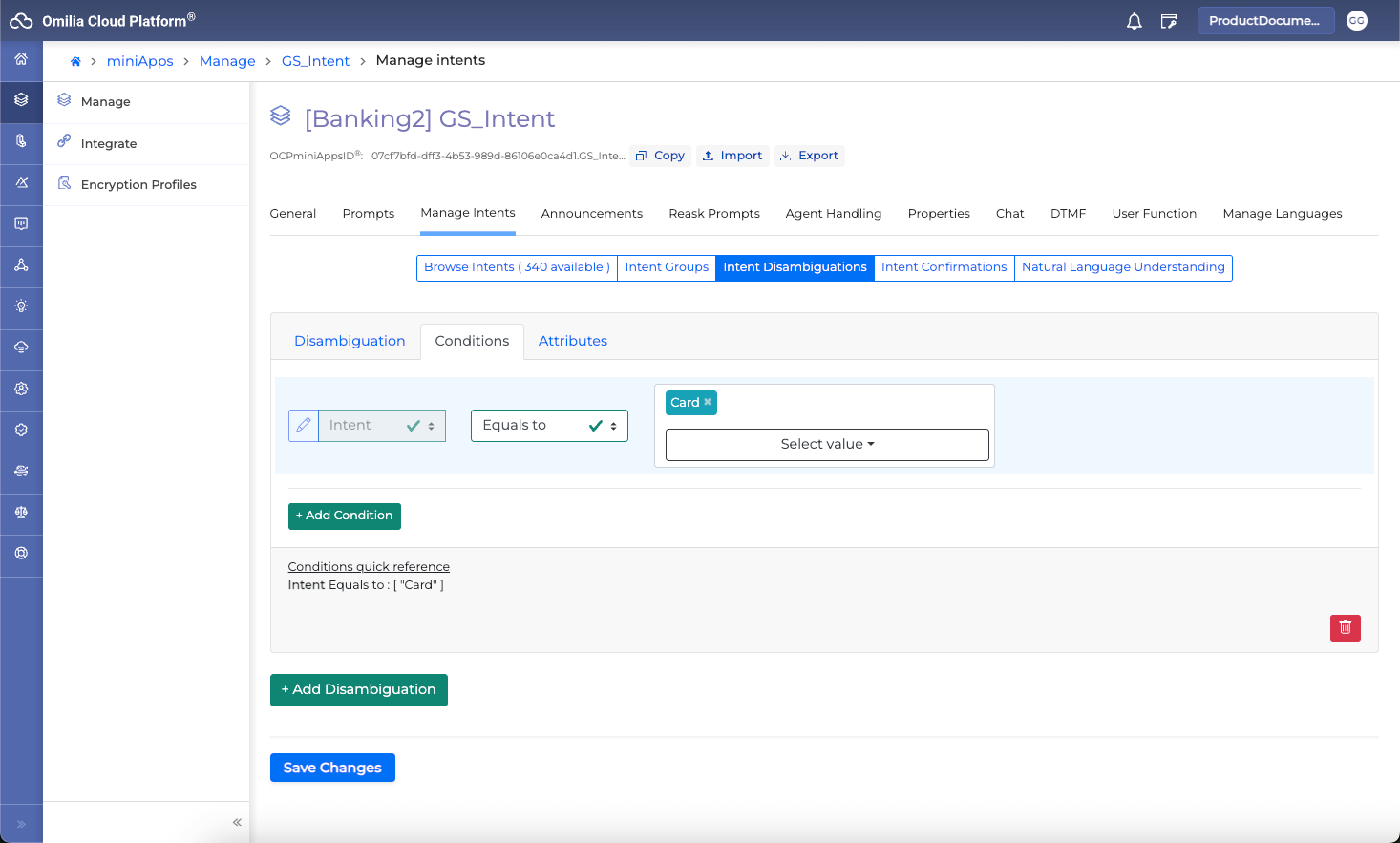Open the home icon in left sidebar
The height and width of the screenshot is (843, 1400).
(21, 59)
